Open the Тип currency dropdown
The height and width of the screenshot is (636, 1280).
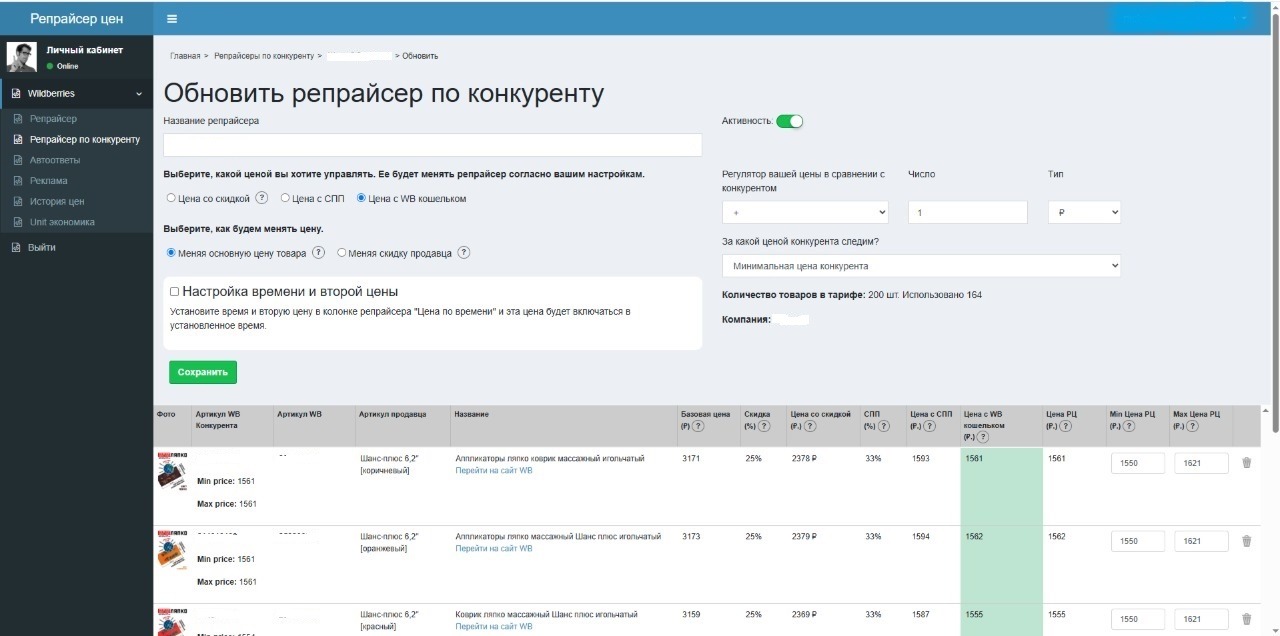pos(1084,212)
